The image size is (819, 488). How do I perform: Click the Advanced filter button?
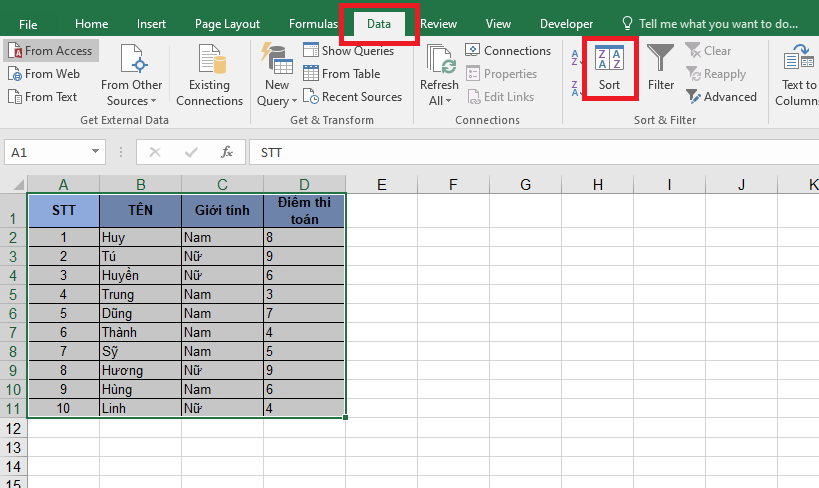pos(721,97)
